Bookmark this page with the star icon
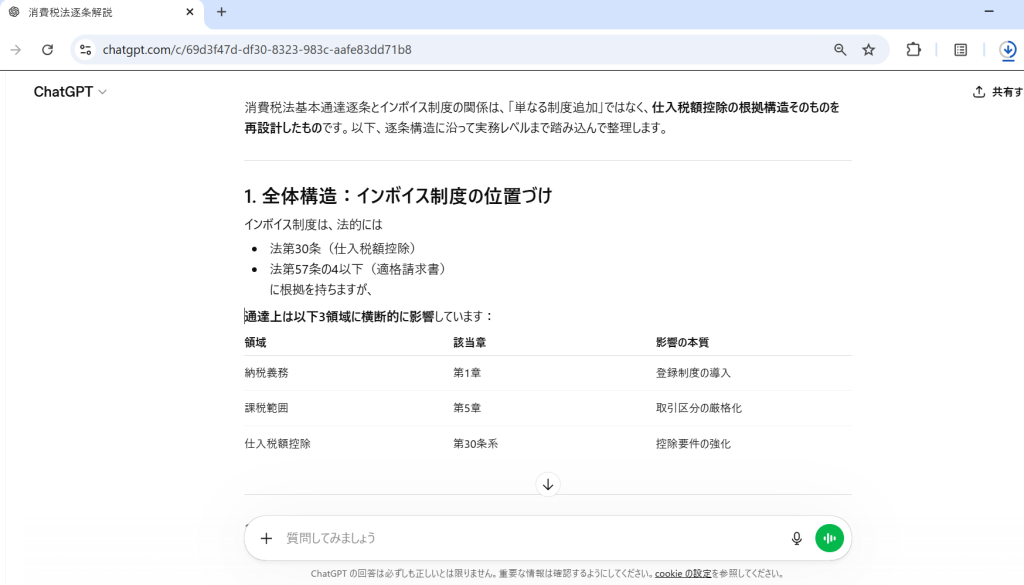Image resolution: width=1024 pixels, height=585 pixels. click(869, 50)
